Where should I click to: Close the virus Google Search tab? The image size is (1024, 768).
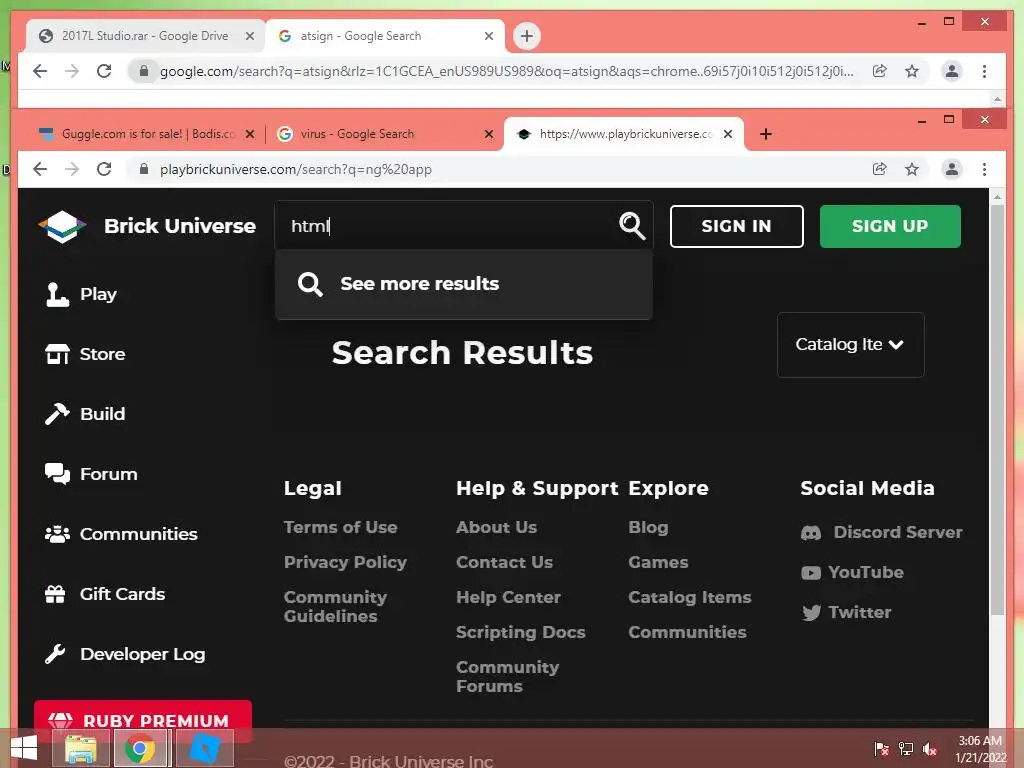pos(488,134)
